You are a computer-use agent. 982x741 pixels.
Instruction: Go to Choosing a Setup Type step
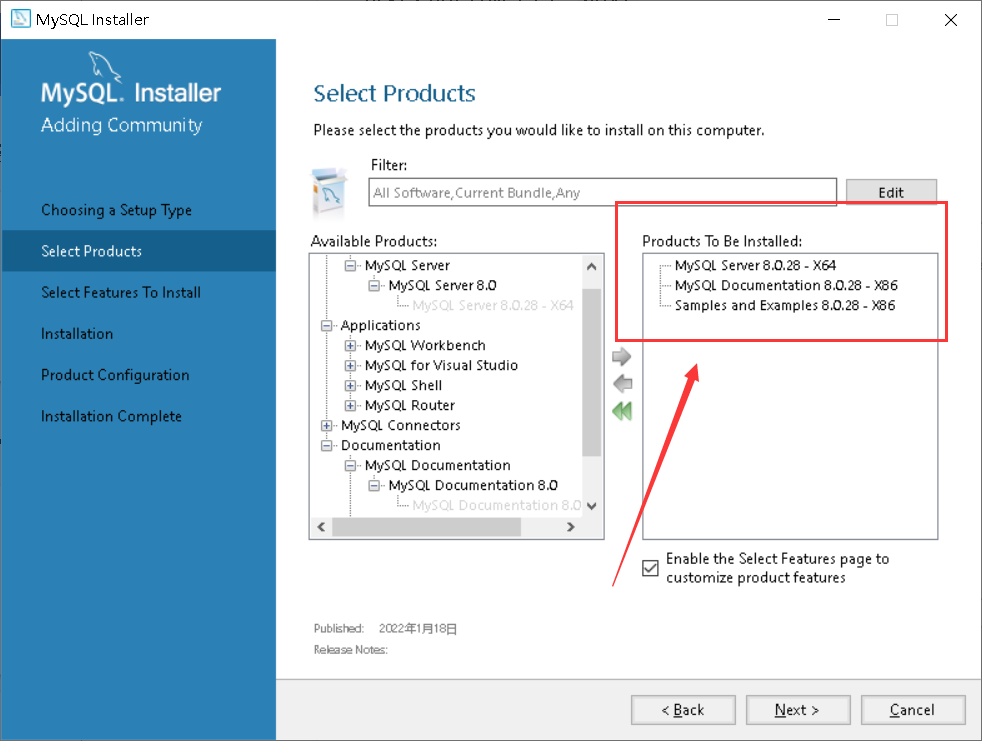click(116, 210)
